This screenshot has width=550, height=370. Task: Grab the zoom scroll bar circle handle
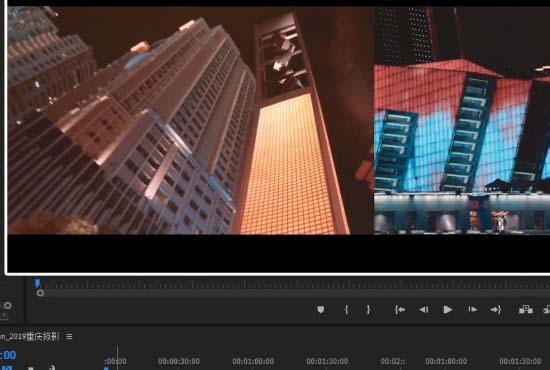click(40, 293)
